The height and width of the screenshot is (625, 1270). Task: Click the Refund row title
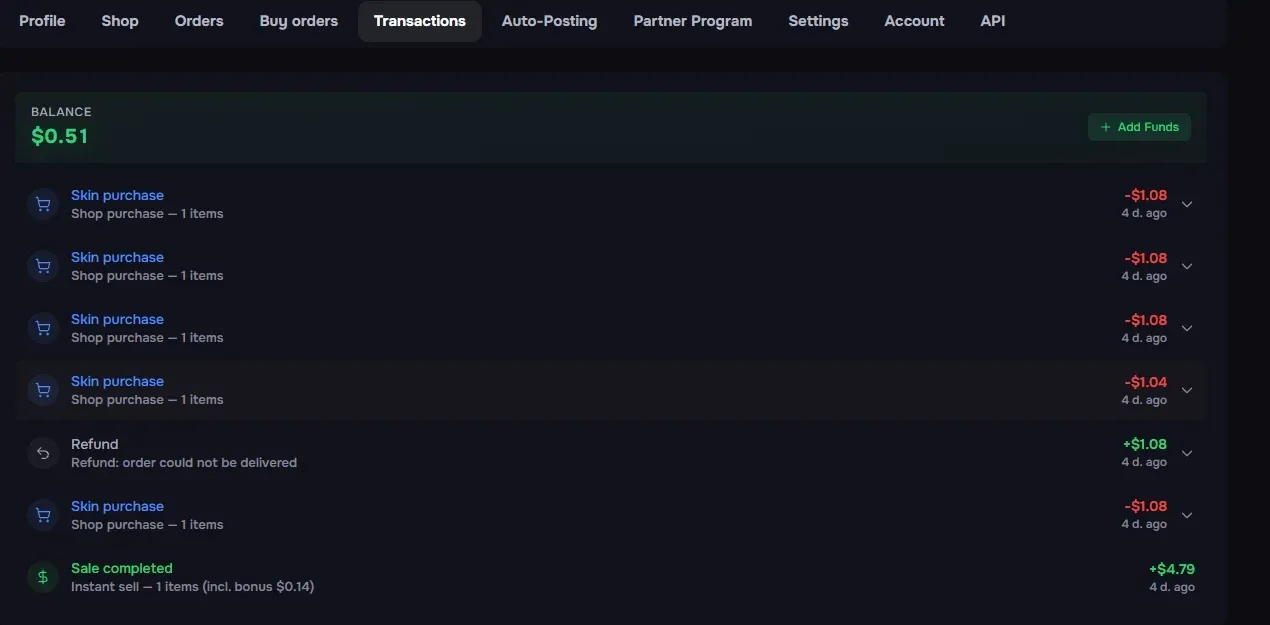(x=95, y=444)
